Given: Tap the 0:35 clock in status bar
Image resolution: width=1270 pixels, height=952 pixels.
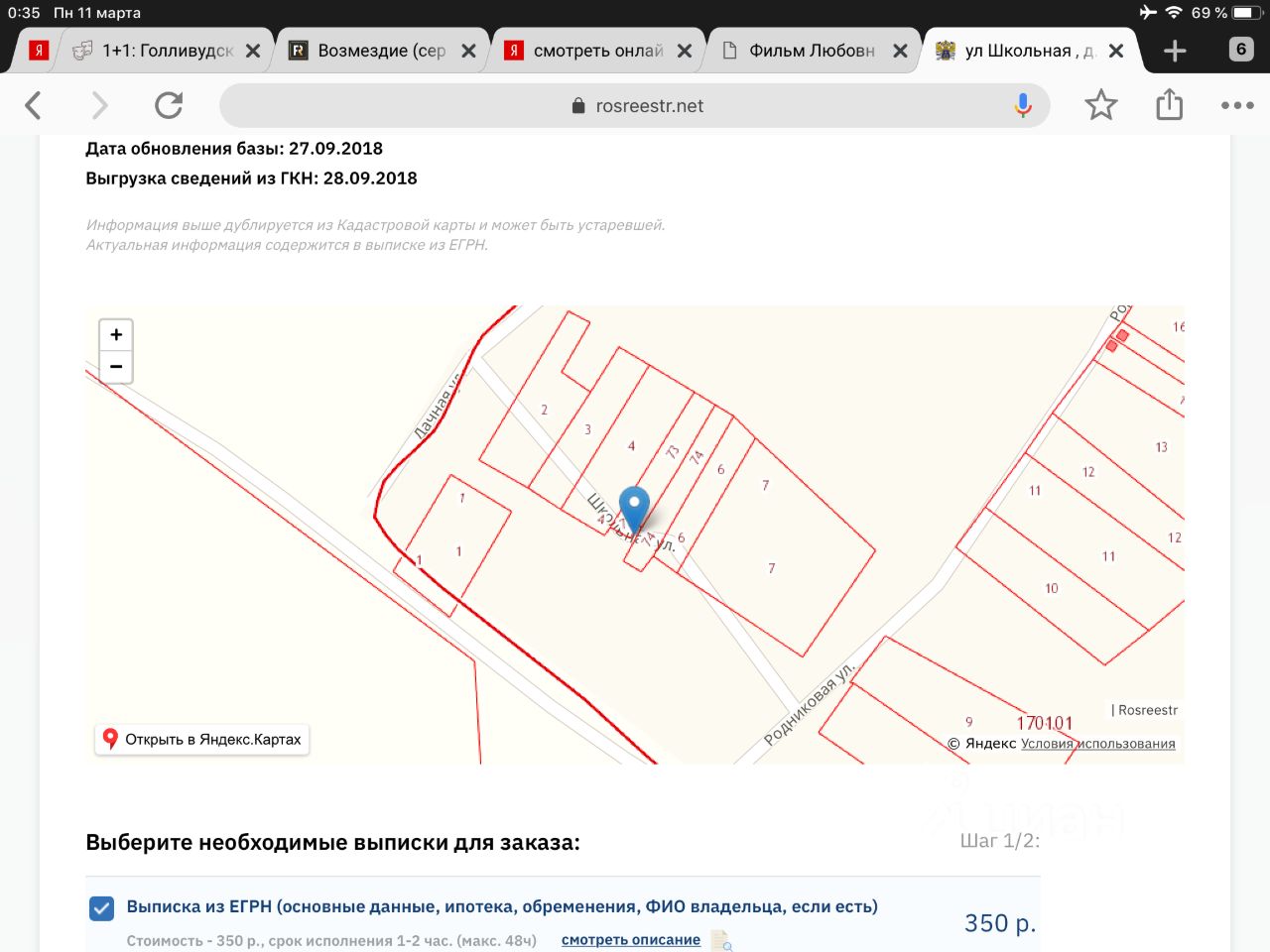Looking at the screenshot, I should (24, 13).
